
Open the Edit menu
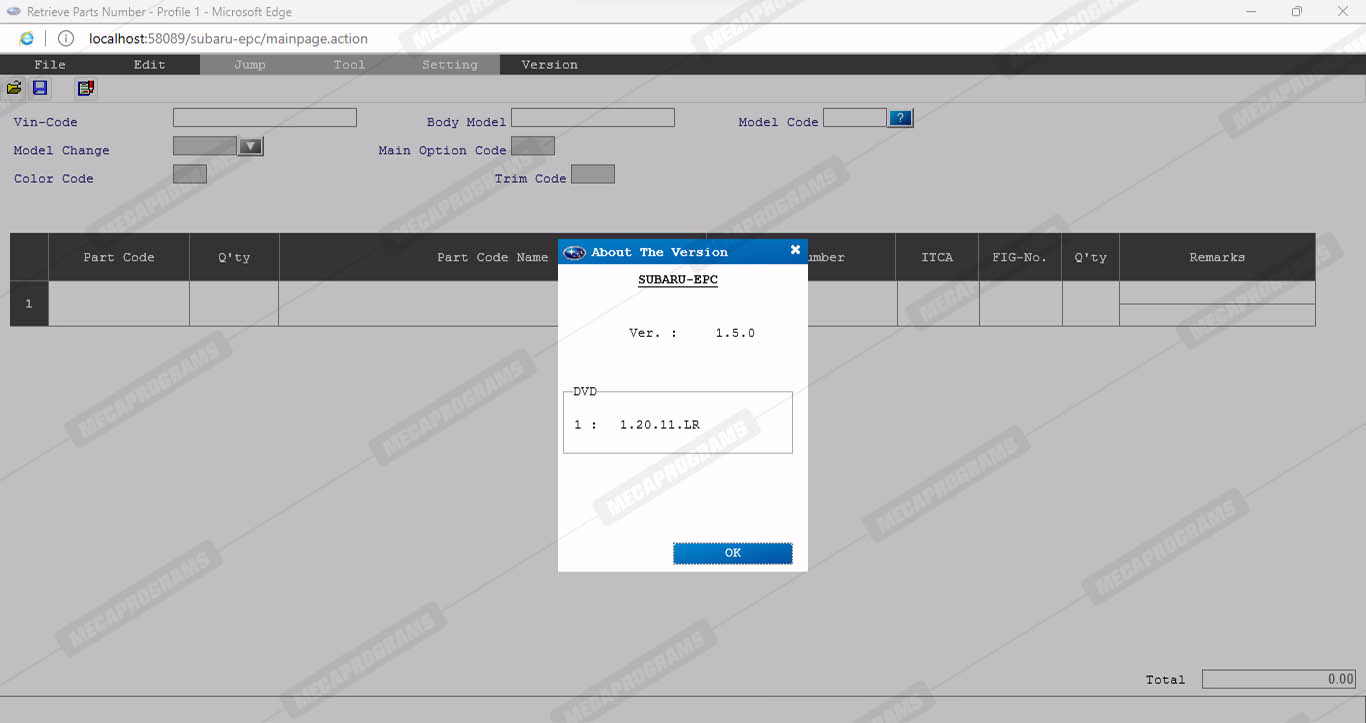point(150,65)
